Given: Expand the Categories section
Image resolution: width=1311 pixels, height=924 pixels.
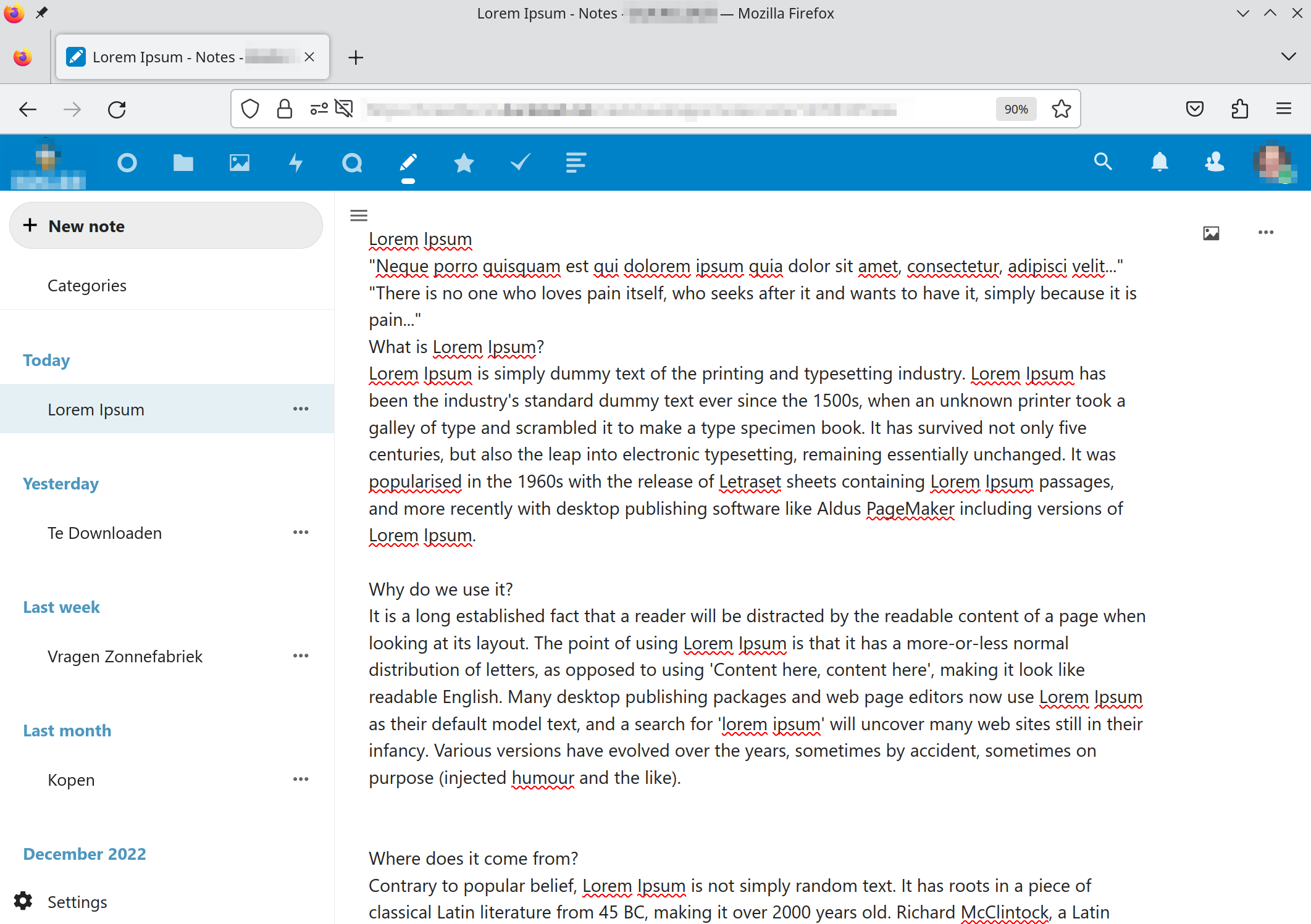Looking at the screenshot, I should click(87, 286).
